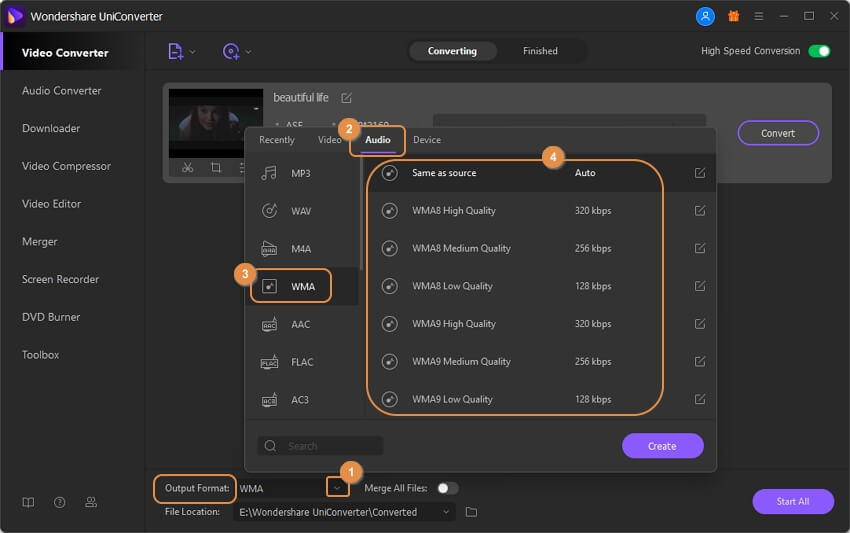Edit the WMA8 Medium Quality preset
Image resolution: width=850 pixels, height=533 pixels.
(x=700, y=248)
